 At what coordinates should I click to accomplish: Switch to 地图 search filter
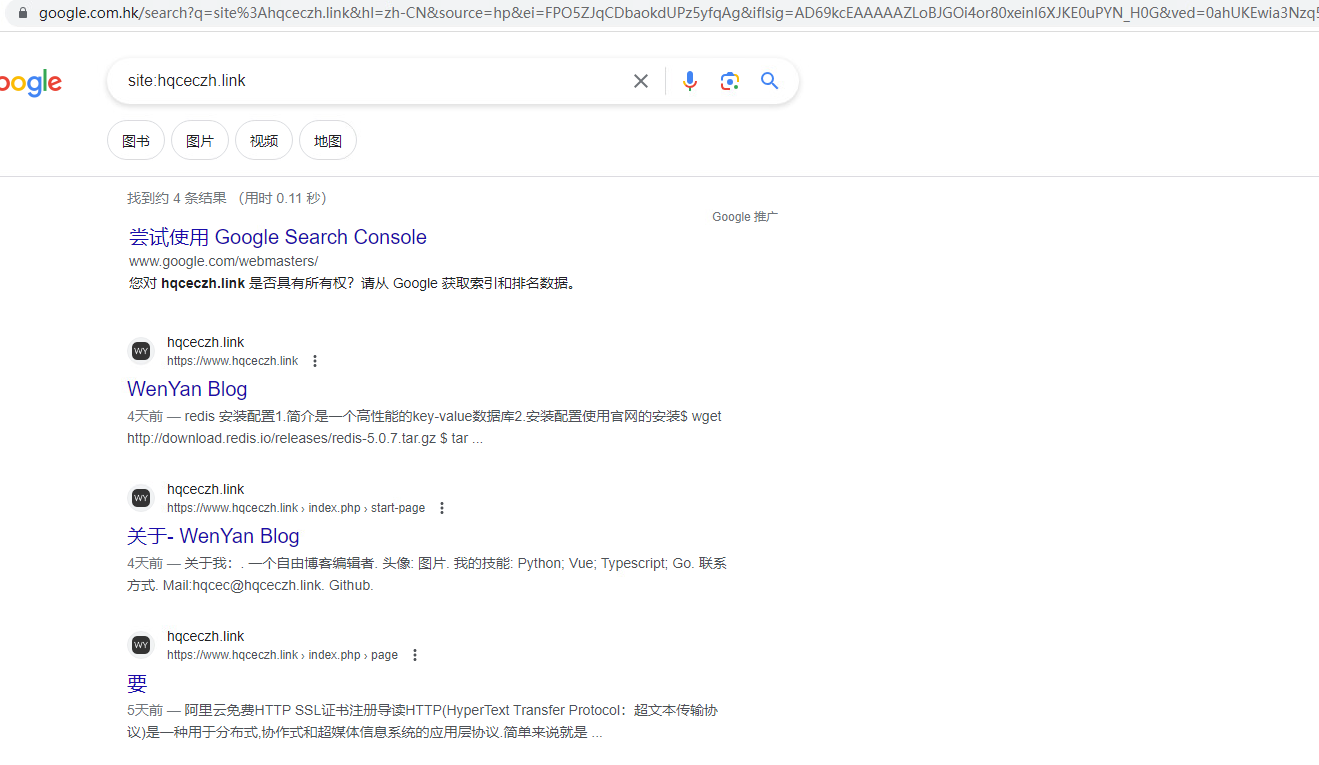328,141
